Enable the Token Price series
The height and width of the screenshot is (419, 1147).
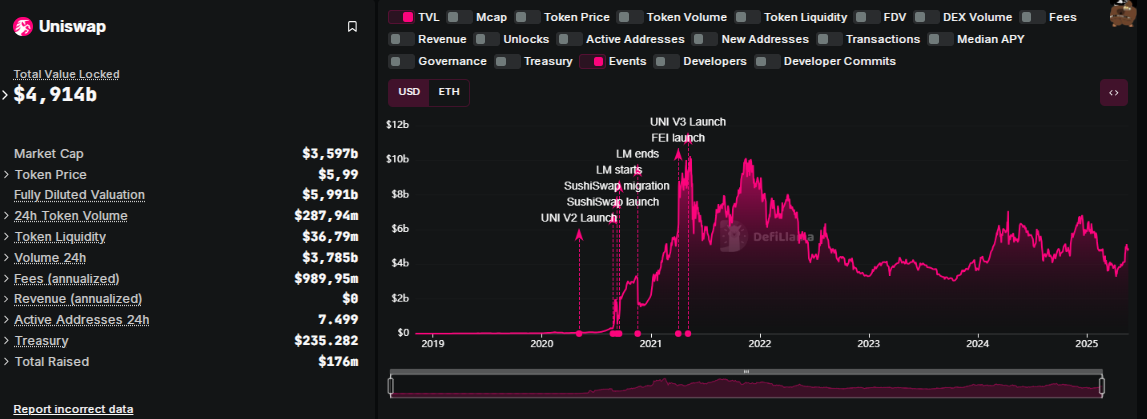[527, 17]
